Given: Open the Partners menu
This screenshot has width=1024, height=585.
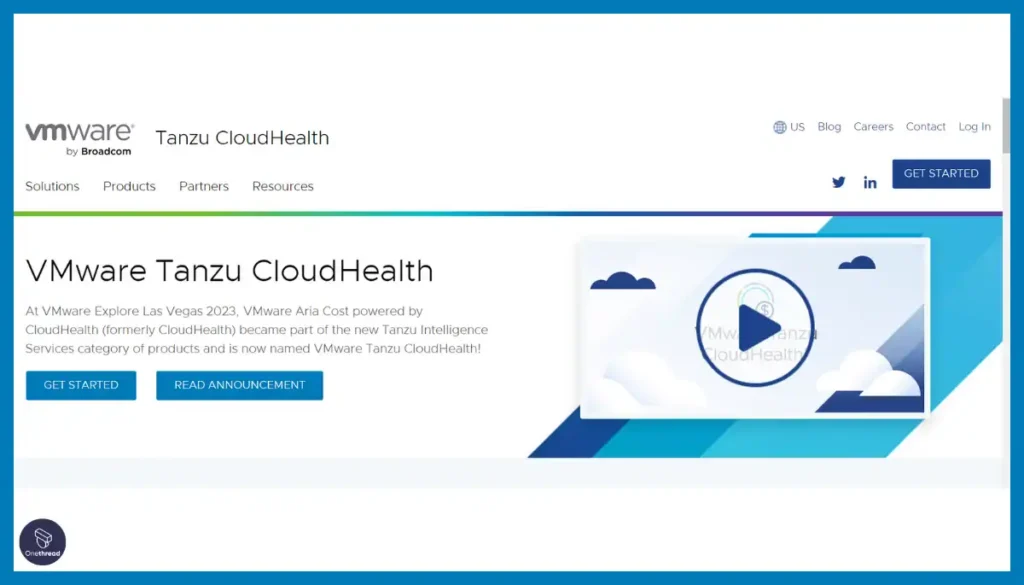Looking at the screenshot, I should [x=204, y=187].
